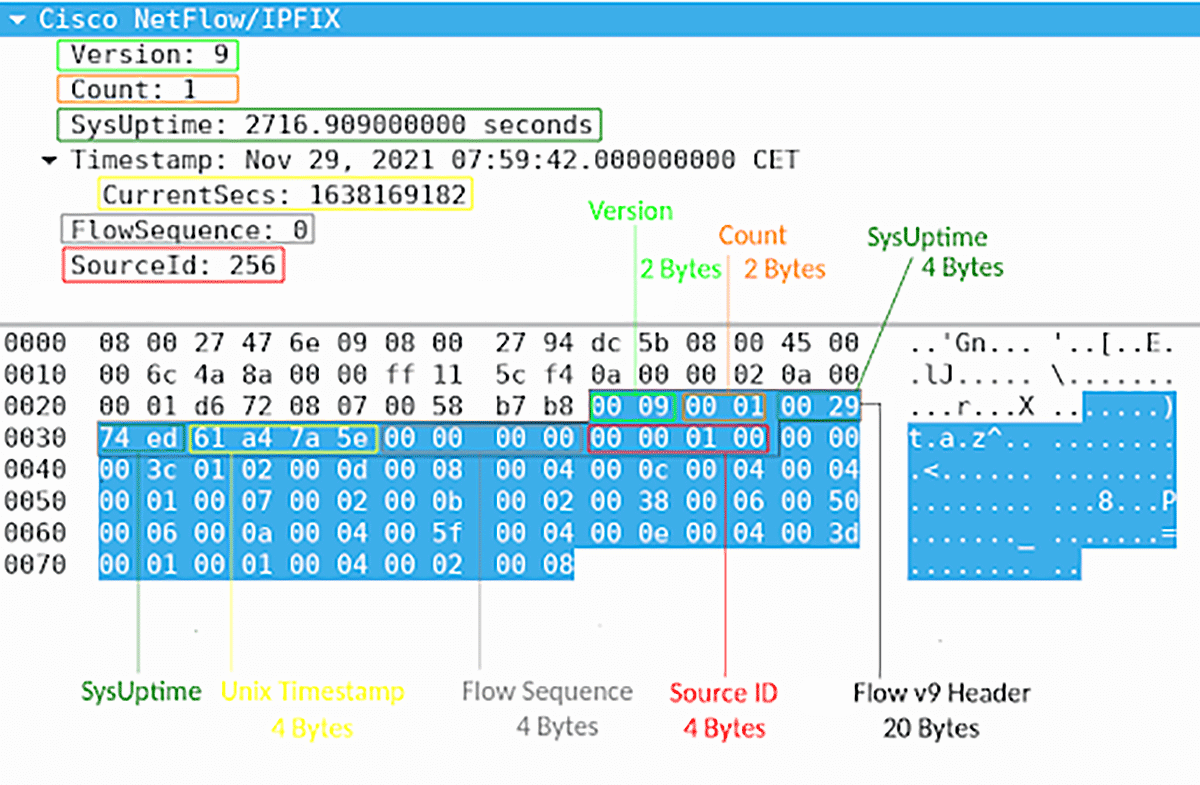Click the yellow-boxed Unix Timestamp bytes
The width and height of the screenshot is (1200, 785).
click(282, 438)
